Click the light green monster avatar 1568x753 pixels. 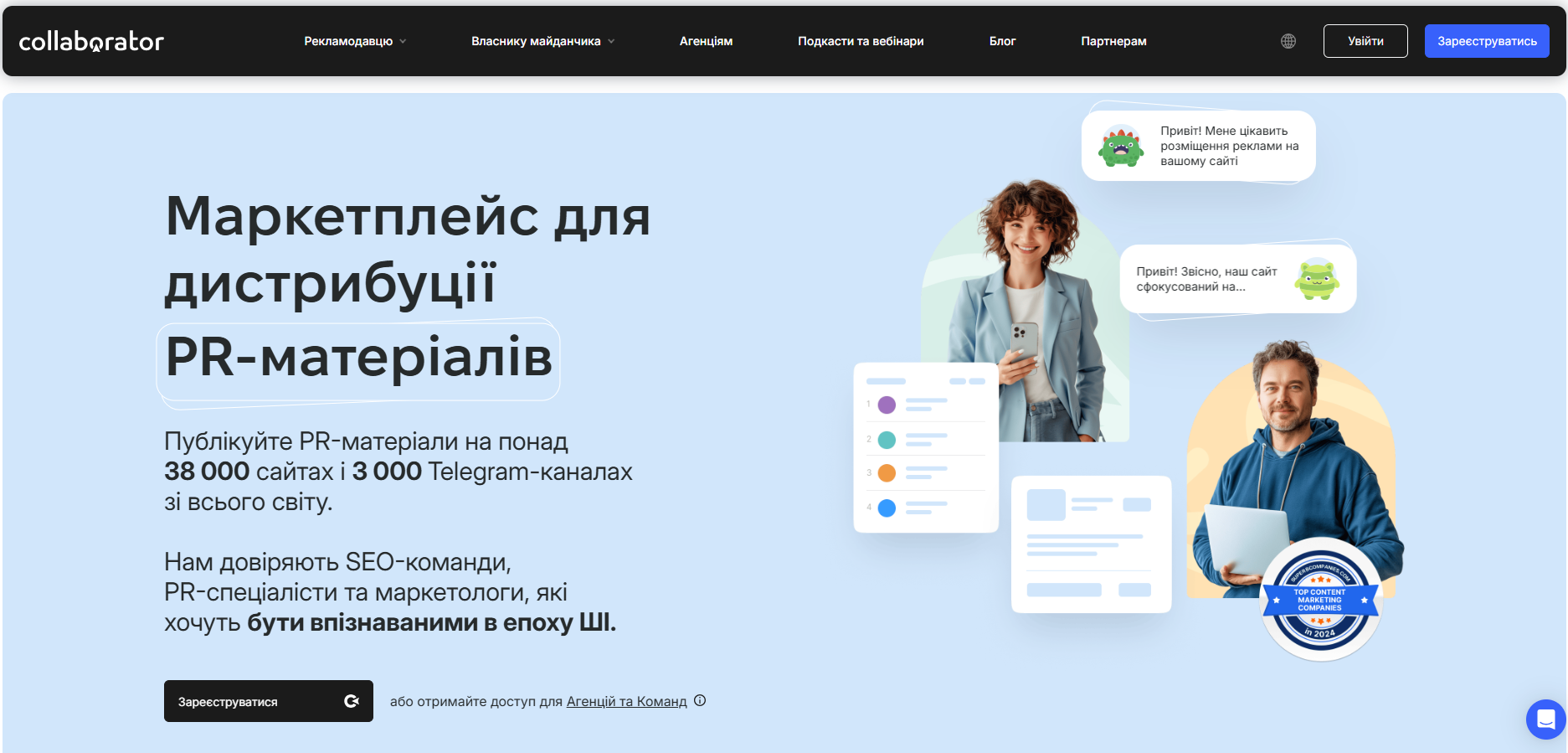point(1317,279)
